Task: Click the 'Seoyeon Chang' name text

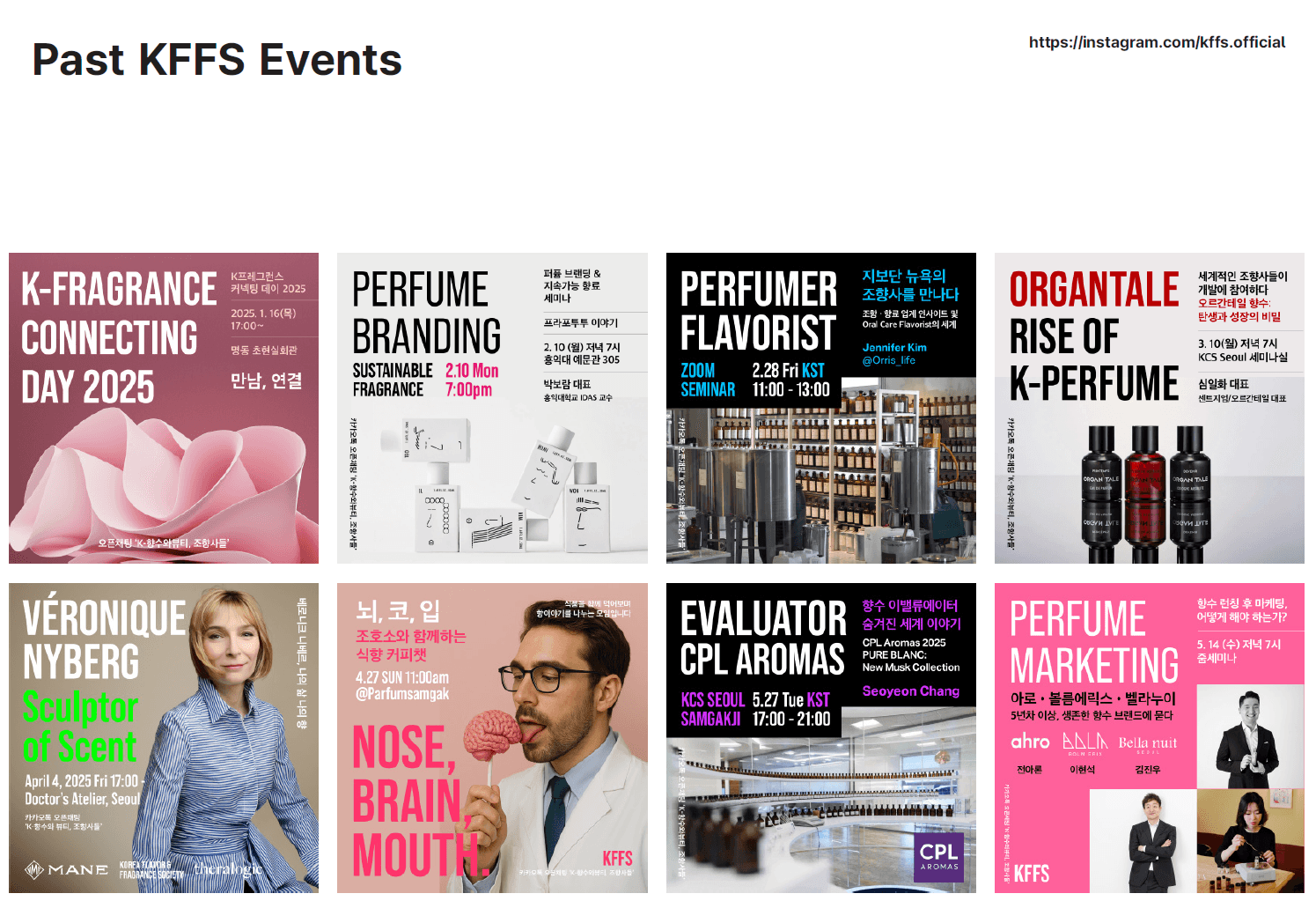Action: pyautogui.click(x=910, y=691)
